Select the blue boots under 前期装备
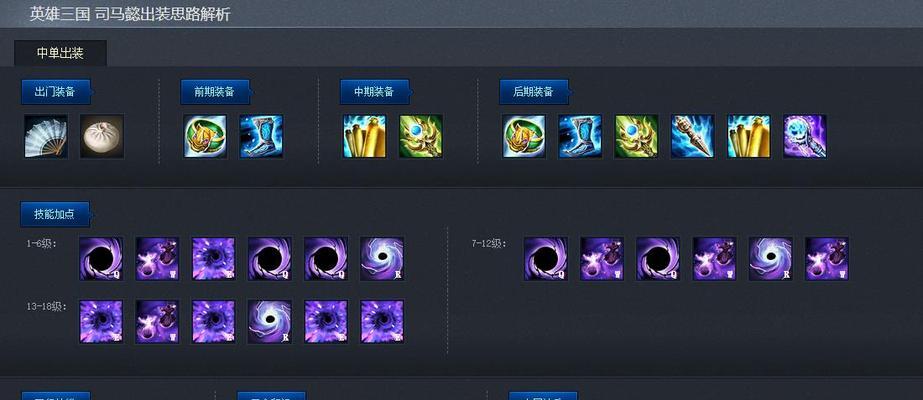 (261, 136)
